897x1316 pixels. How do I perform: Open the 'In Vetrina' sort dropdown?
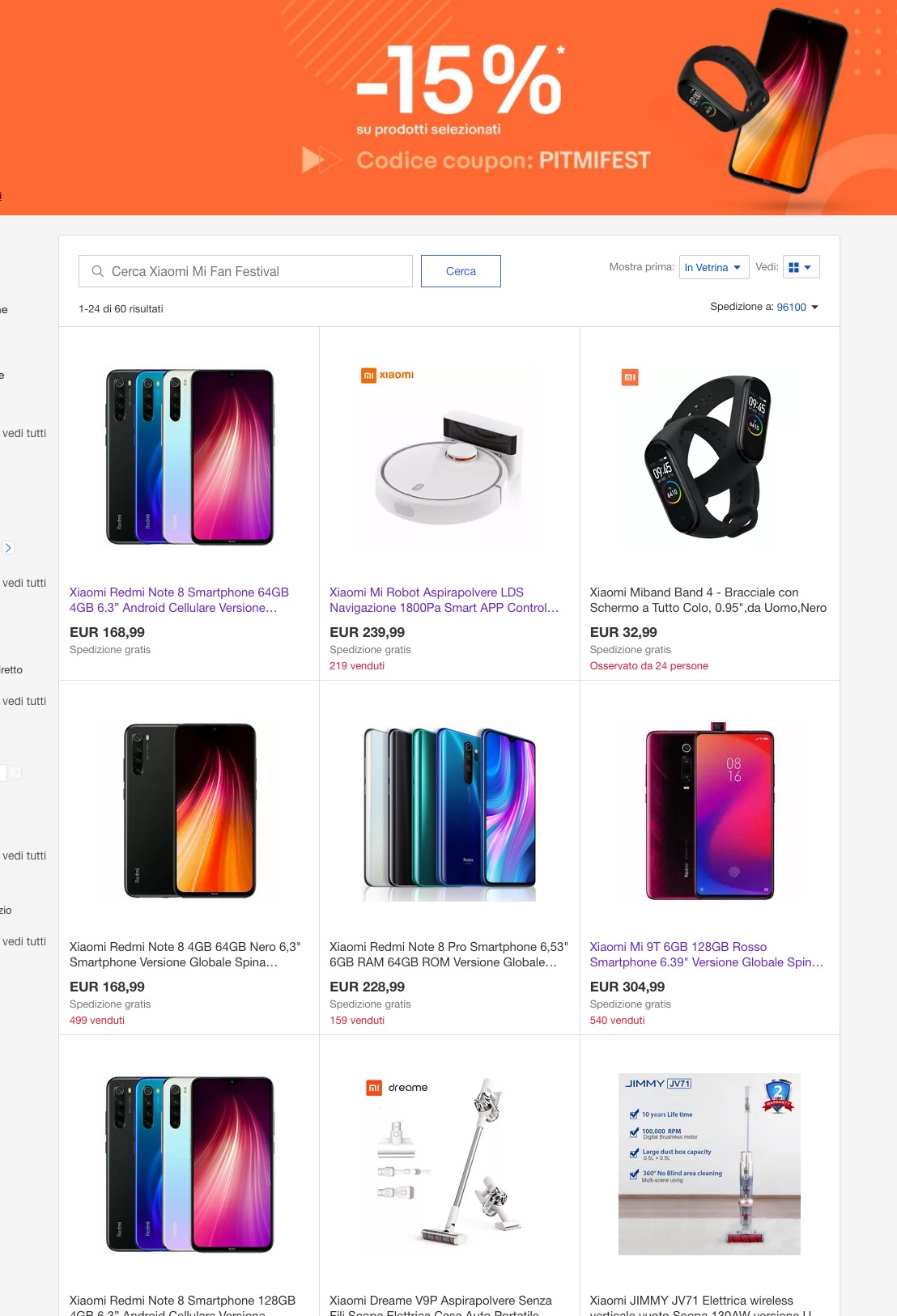[713, 266]
